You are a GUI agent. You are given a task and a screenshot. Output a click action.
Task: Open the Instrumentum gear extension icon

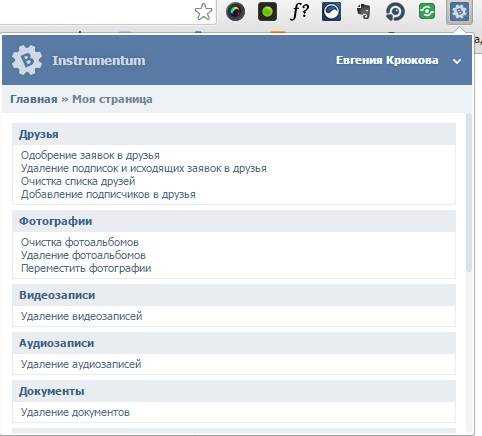[459, 12]
